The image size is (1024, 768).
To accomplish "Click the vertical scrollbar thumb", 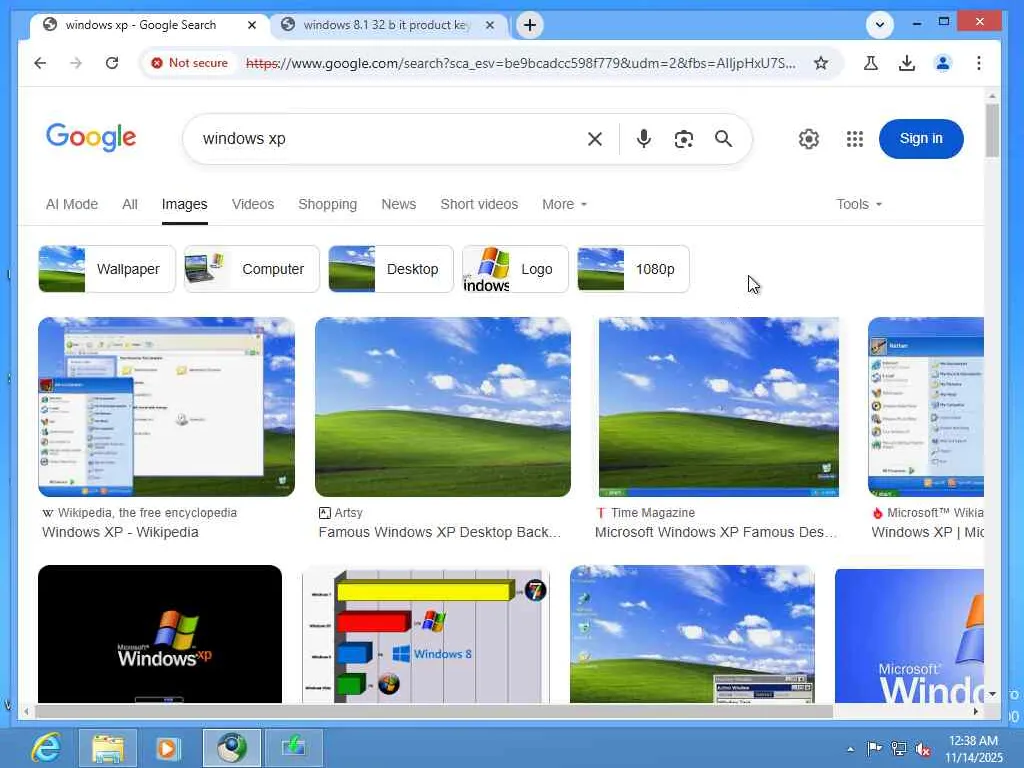I will coord(992,130).
